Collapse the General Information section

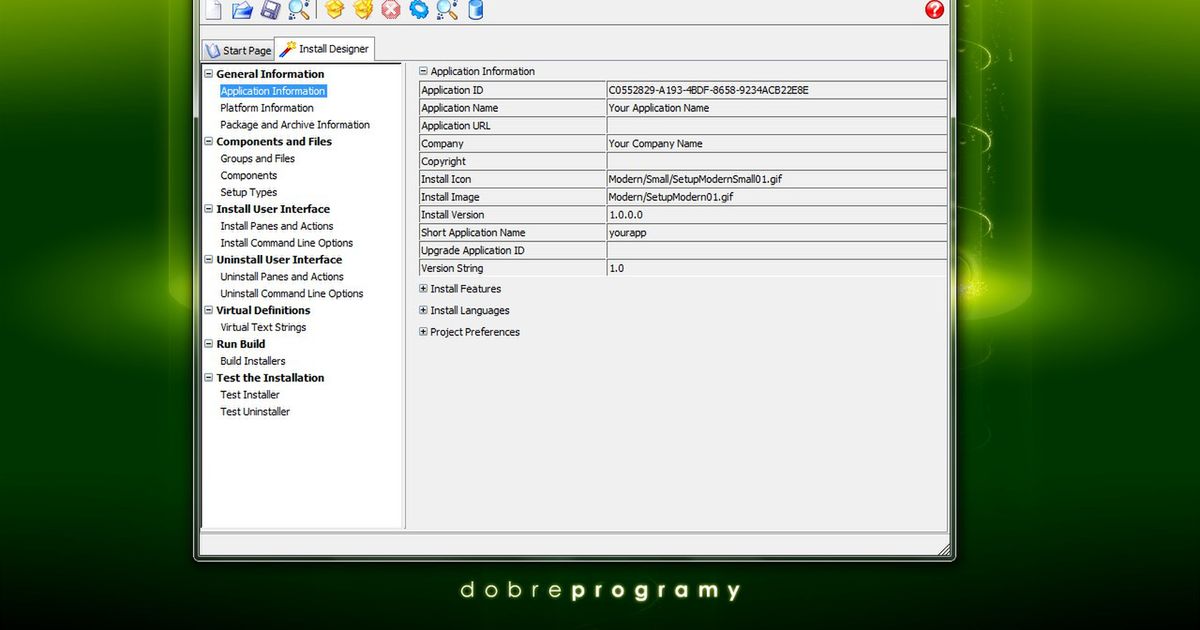[x=208, y=73]
